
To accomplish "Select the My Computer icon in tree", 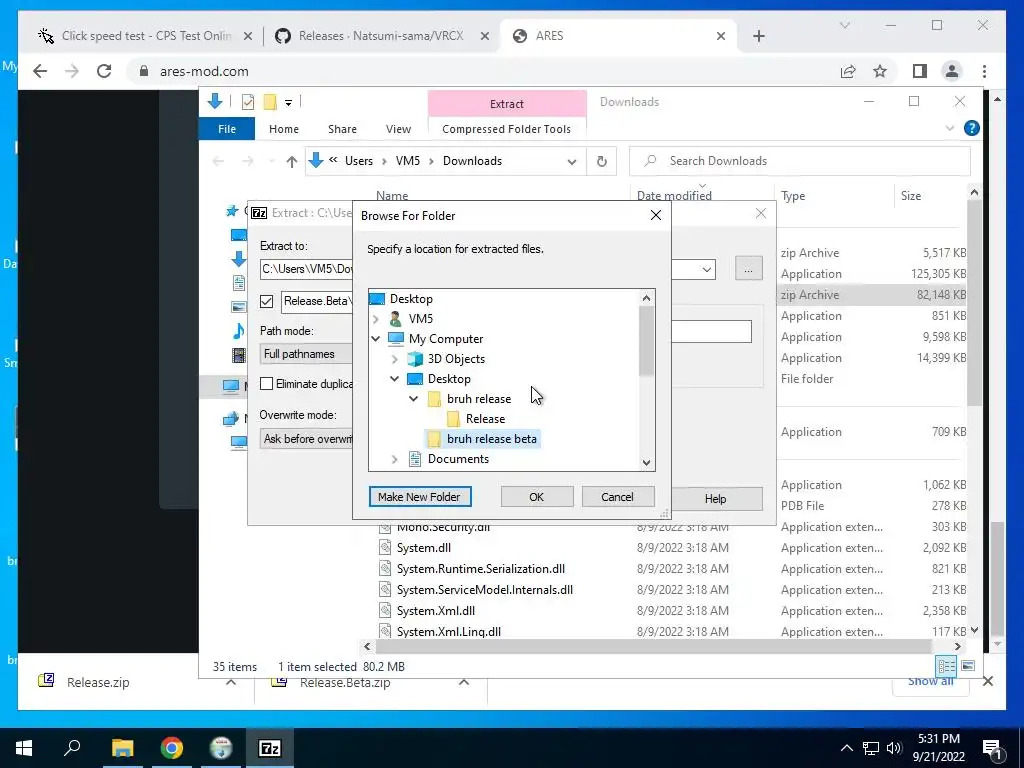I will coord(396,339).
